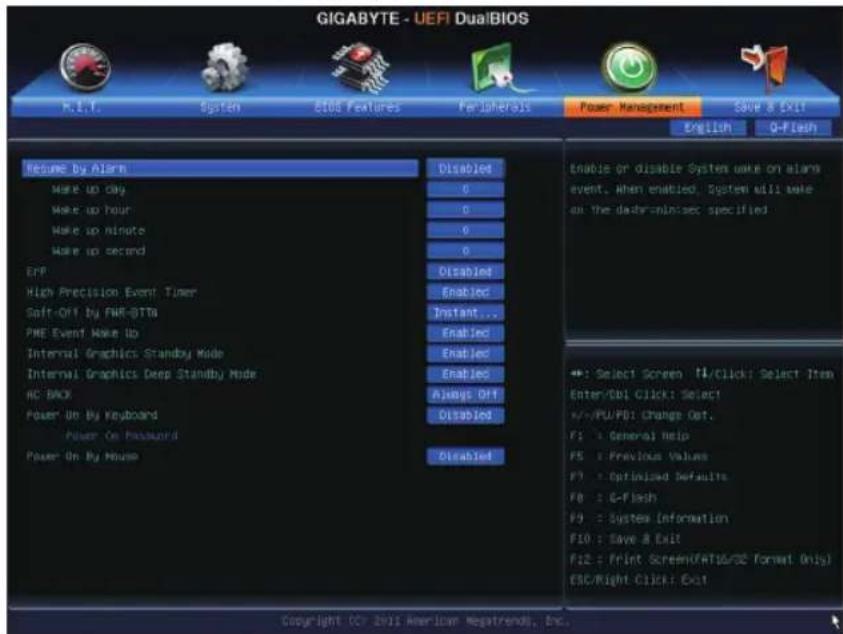843x634 pixels.
Task: Open the M.I.T. speedometer icon
Action: [85, 67]
